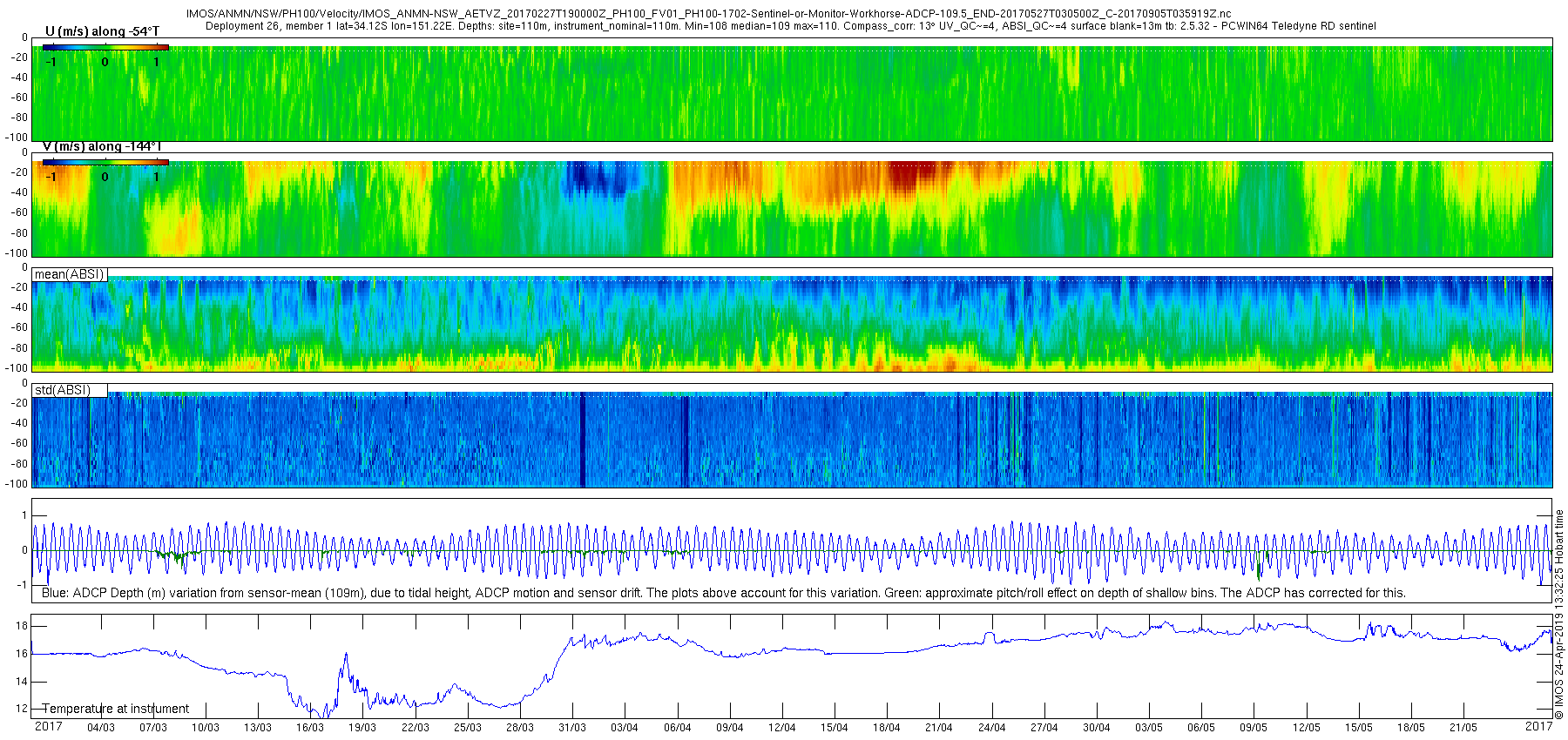This screenshot has width=1568, height=740.
Task: Click the vertical IMOS copyright timestamp text
Action: [x=1559, y=615]
